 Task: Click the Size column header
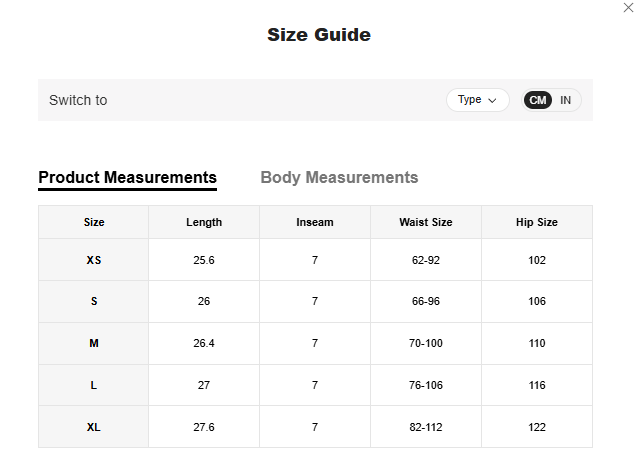coord(94,222)
